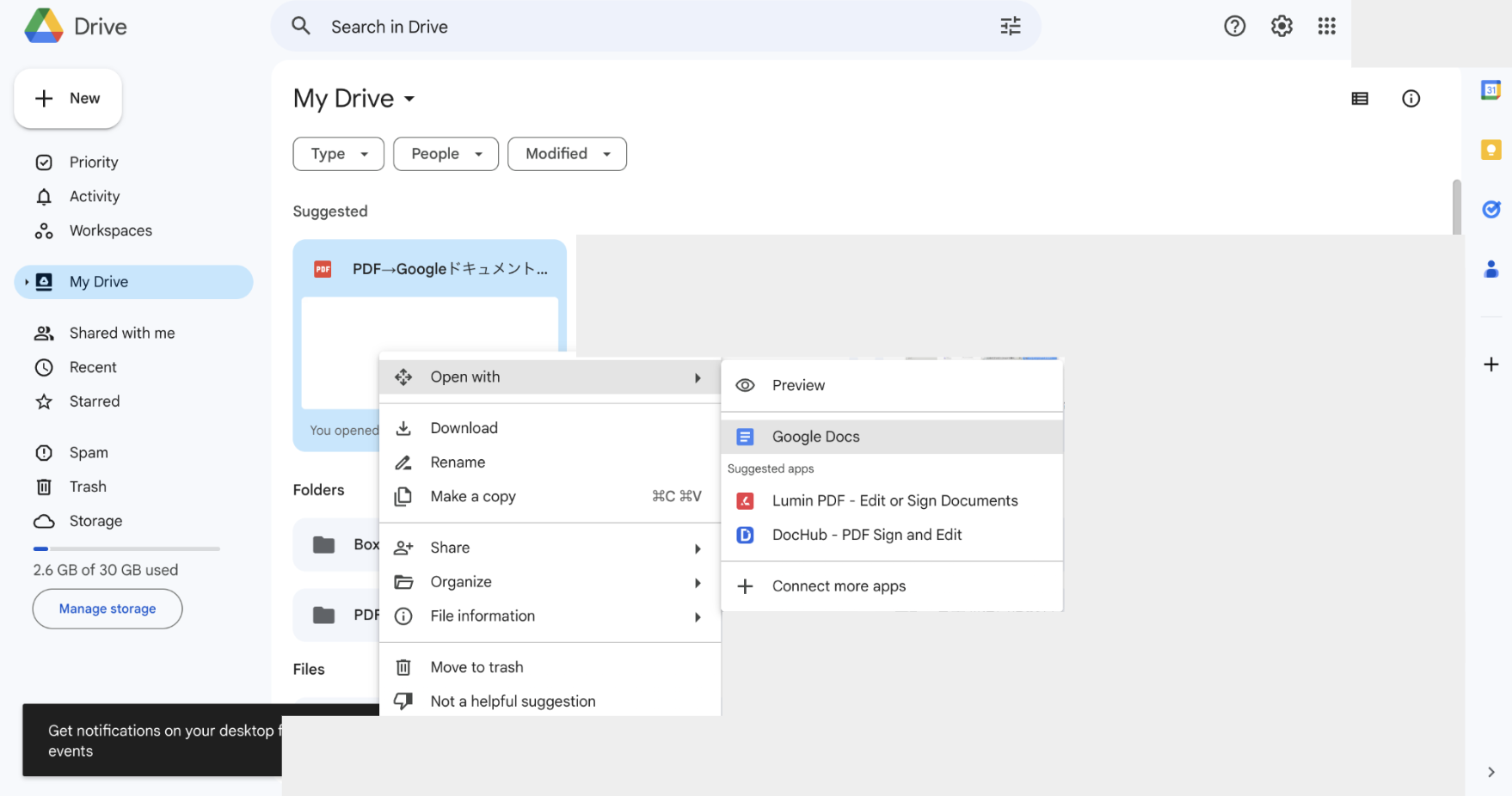Open the Type filter dropdown
This screenshot has width=1512, height=796.
pos(338,154)
